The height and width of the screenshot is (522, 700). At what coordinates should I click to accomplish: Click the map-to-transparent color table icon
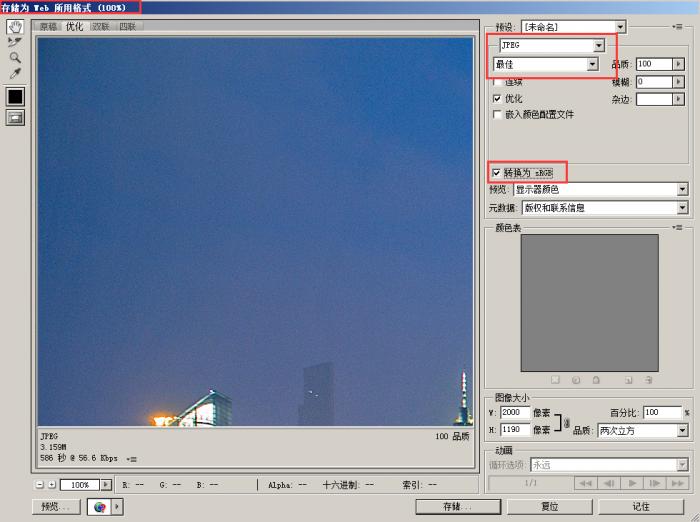[x=555, y=380]
